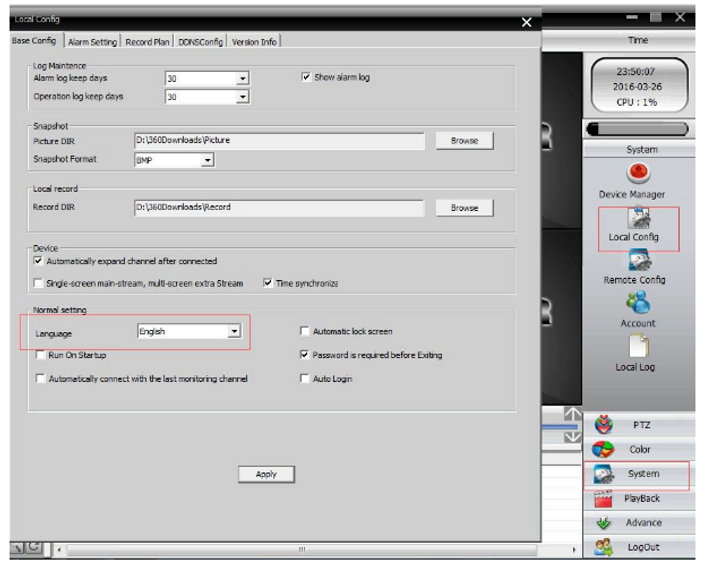Open the PlayBack clapperboard icon
704x570 pixels.
(x=603, y=499)
